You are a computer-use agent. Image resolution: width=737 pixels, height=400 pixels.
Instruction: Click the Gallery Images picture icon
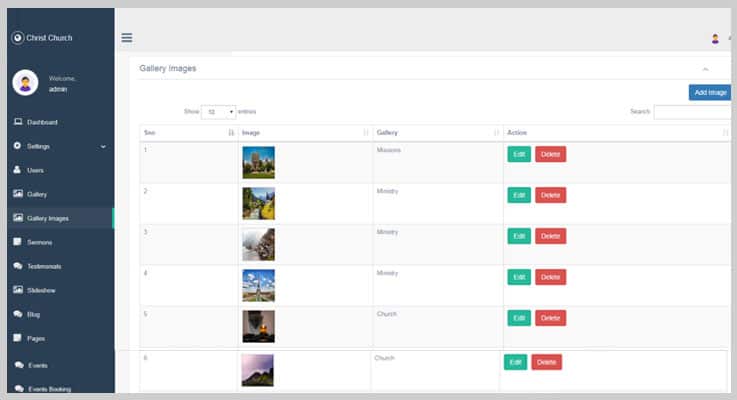pyautogui.click(x=18, y=218)
